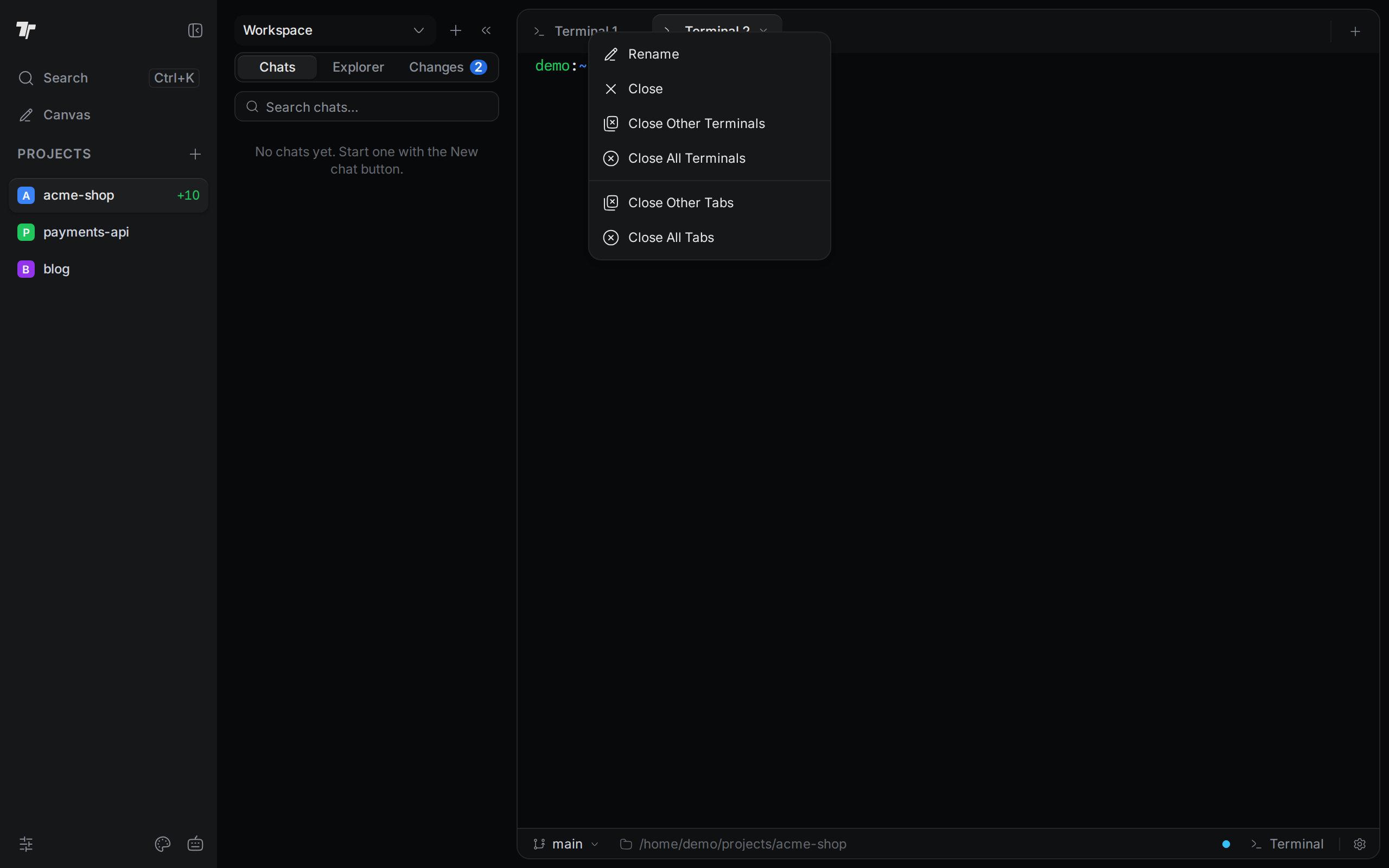The width and height of the screenshot is (1389, 868).
Task: Open the status bar settings gear
Action: pos(1360,844)
